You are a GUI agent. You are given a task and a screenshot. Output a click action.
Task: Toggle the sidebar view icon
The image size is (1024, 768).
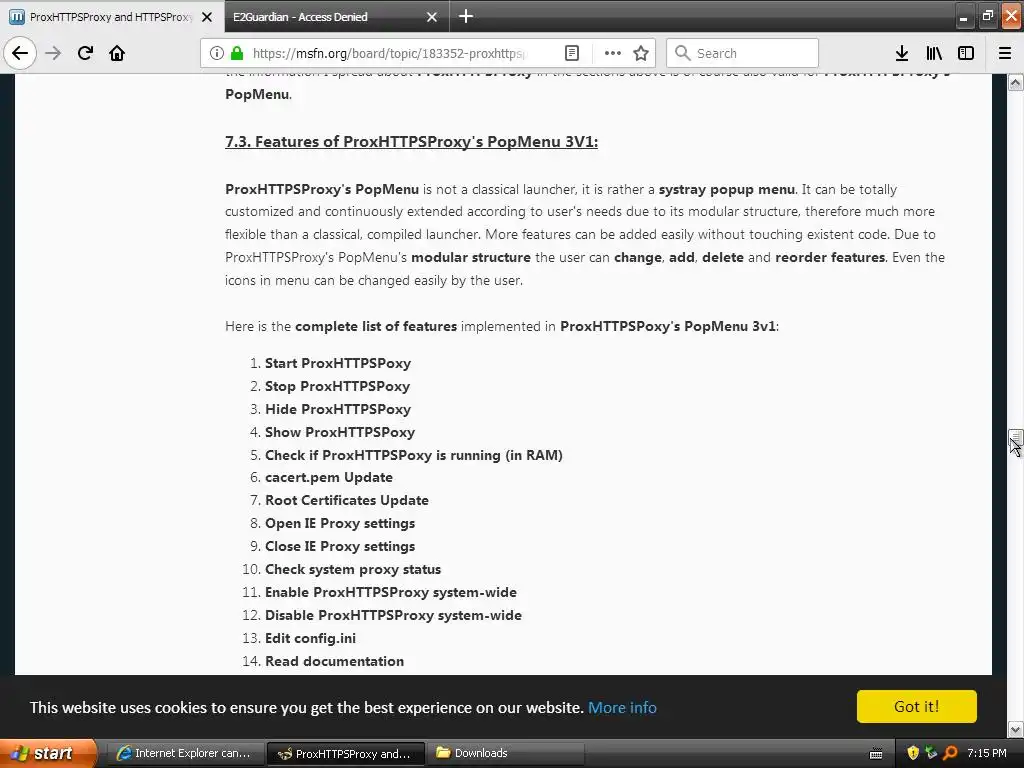[x=966, y=53]
